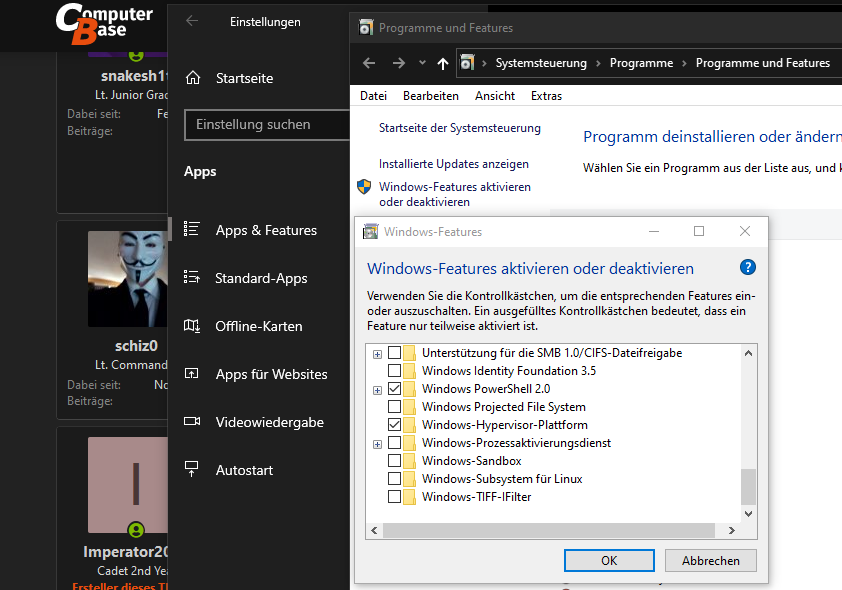842x590 pixels.
Task: Select the Standard-Apps icon in sidebar
Action: click(x=192, y=278)
